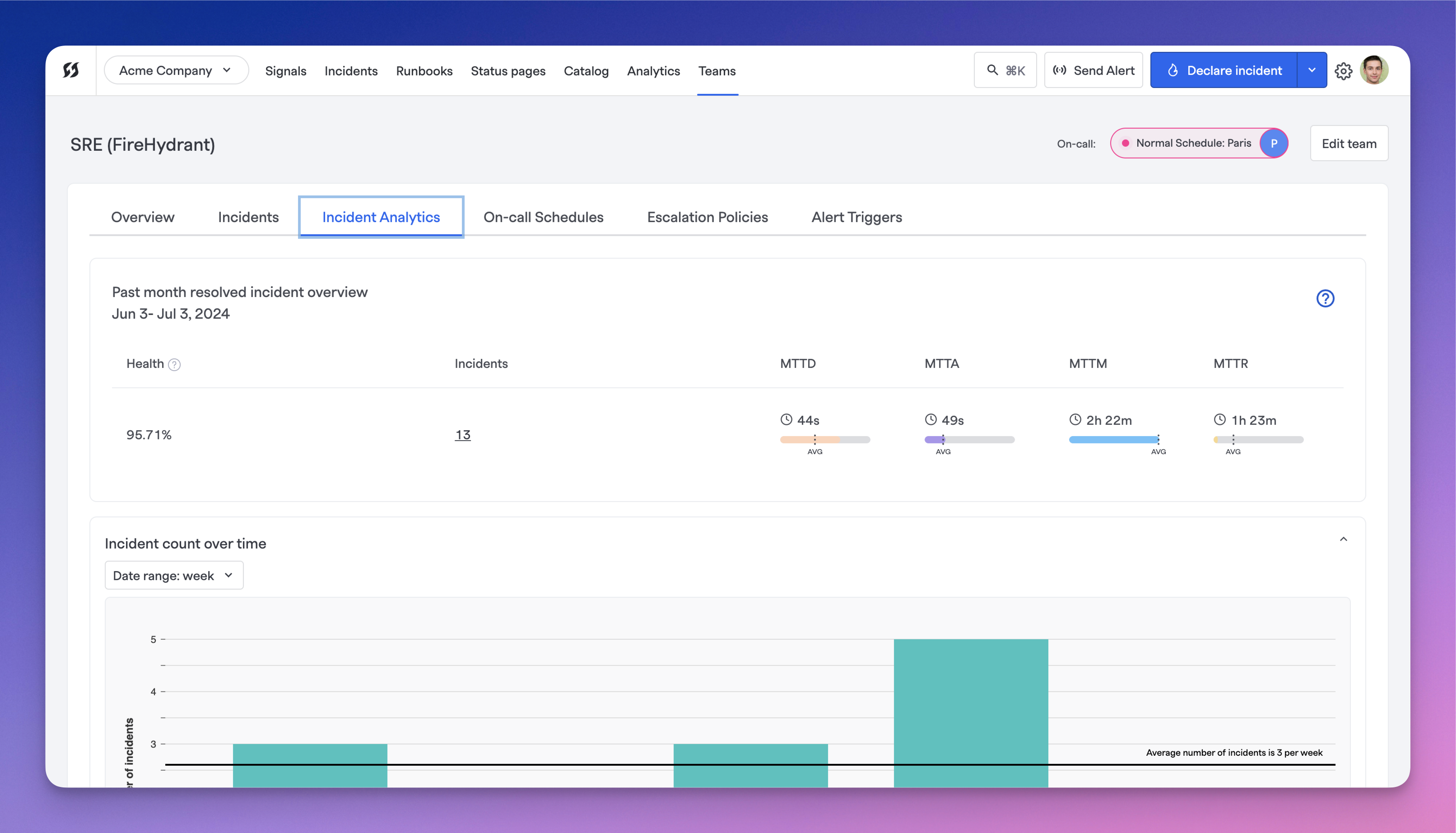The image size is (1456, 833).
Task: Click the FireHydrant logo icon
Action: pyautogui.click(x=70, y=70)
